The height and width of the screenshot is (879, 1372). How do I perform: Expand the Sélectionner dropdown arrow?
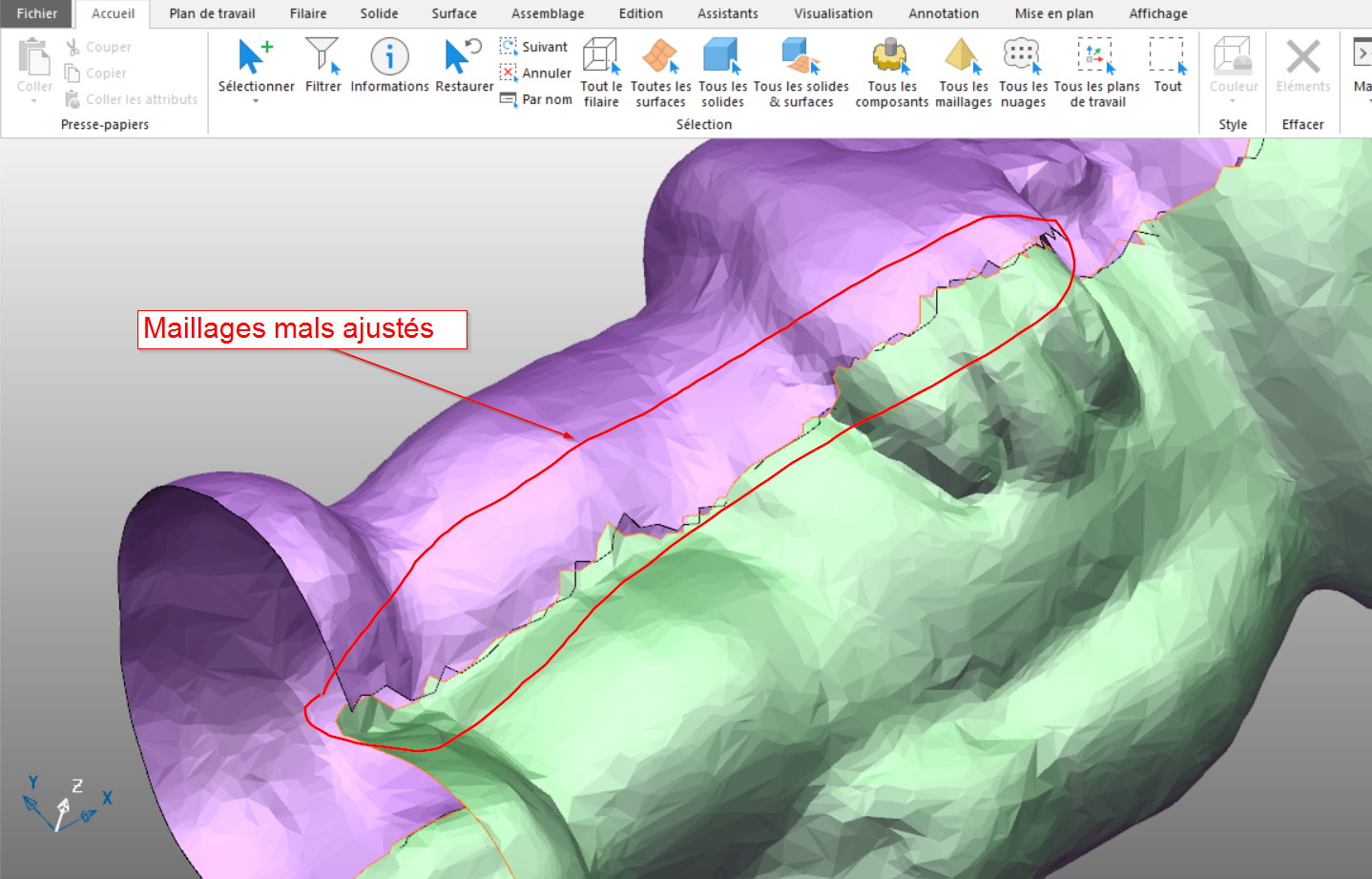click(x=256, y=101)
